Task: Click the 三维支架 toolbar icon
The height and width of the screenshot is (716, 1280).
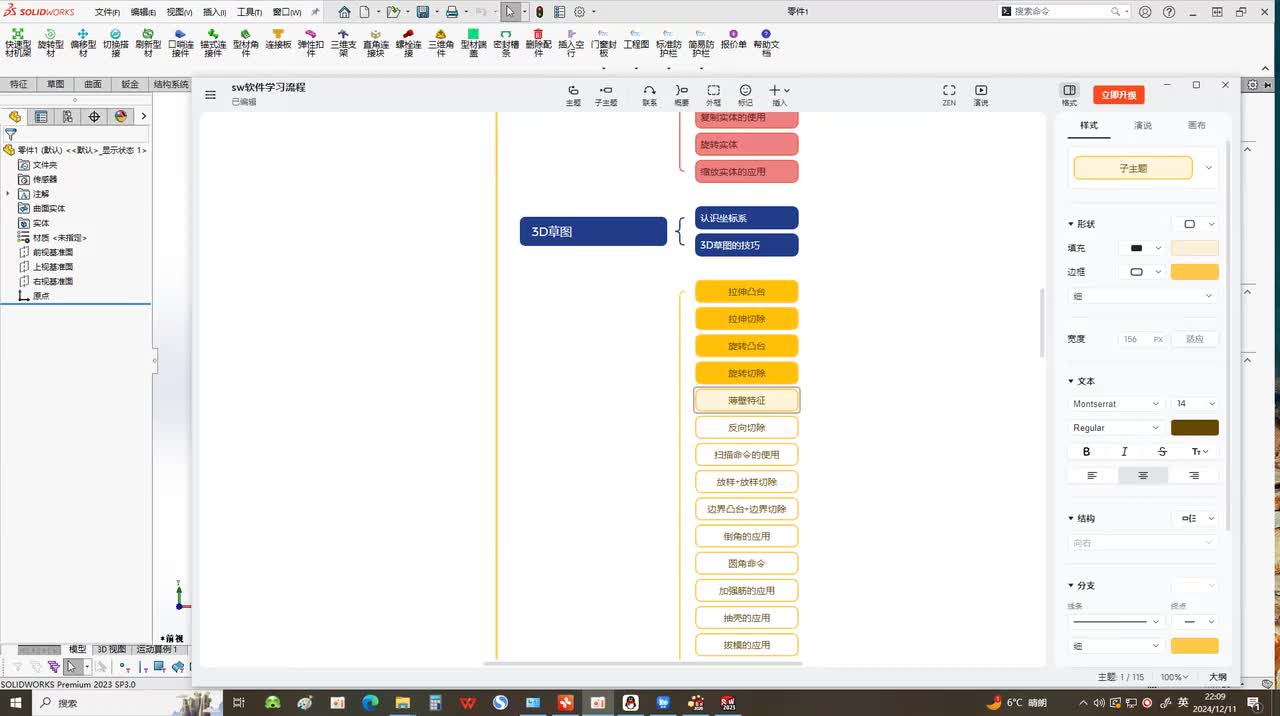Action: [x=343, y=43]
